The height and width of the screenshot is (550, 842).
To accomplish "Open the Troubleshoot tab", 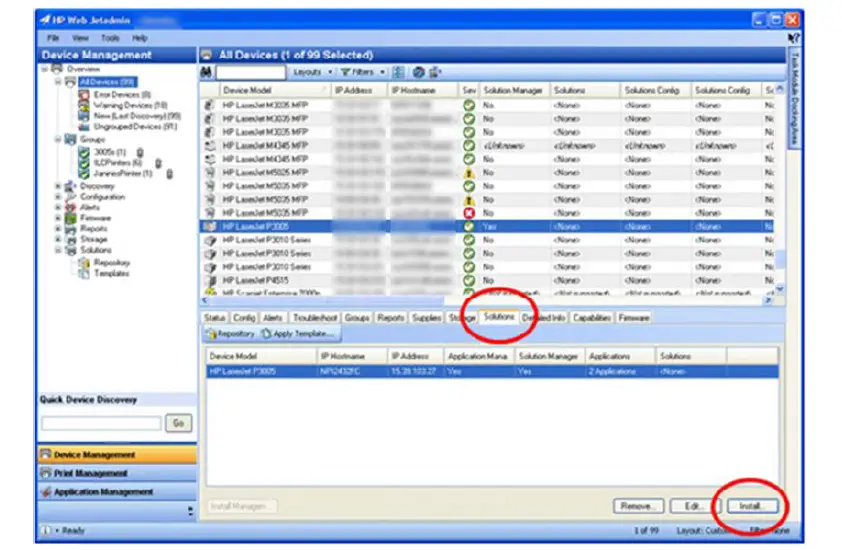I will [315, 318].
